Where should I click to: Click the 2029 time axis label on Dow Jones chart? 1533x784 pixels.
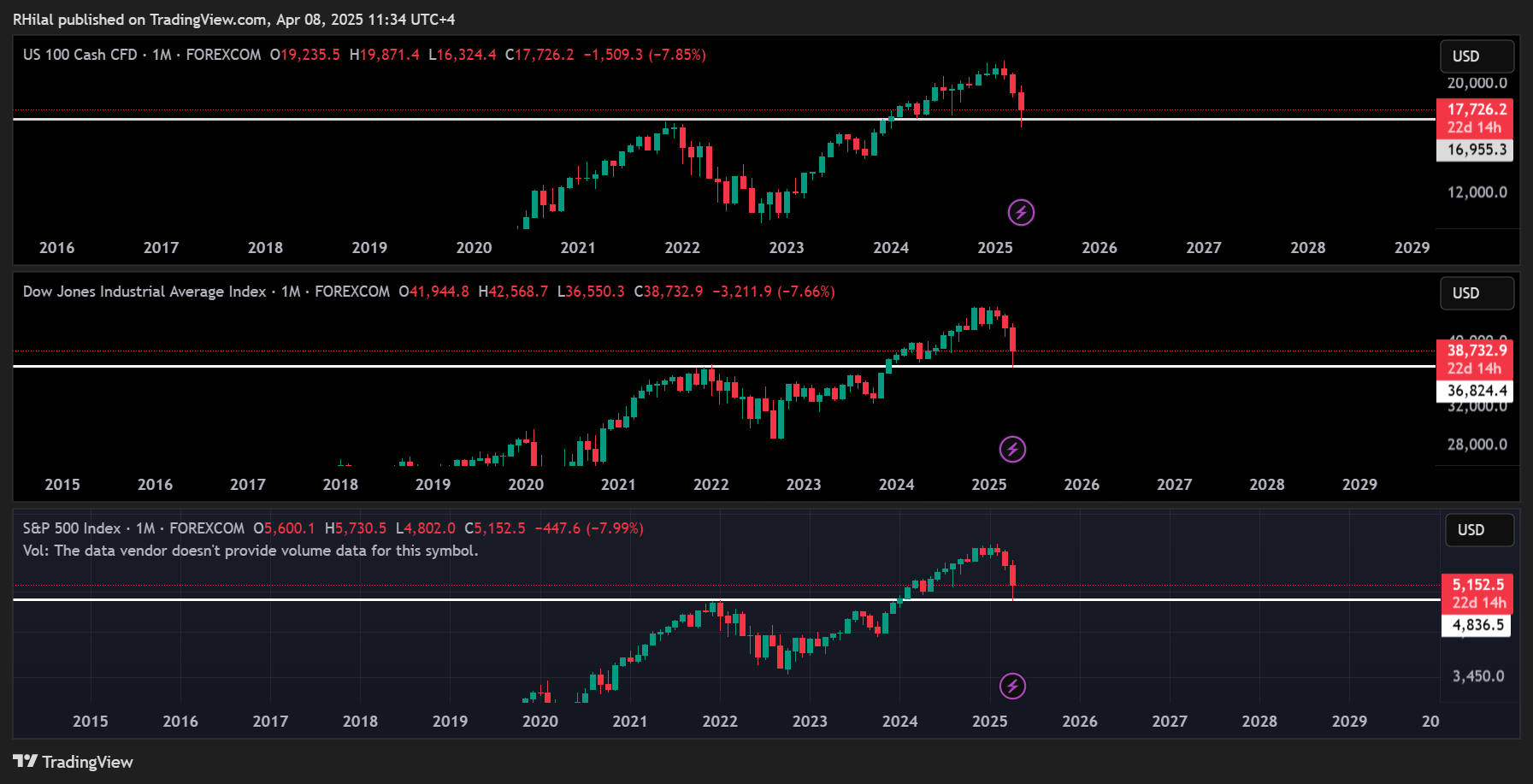coord(1359,485)
